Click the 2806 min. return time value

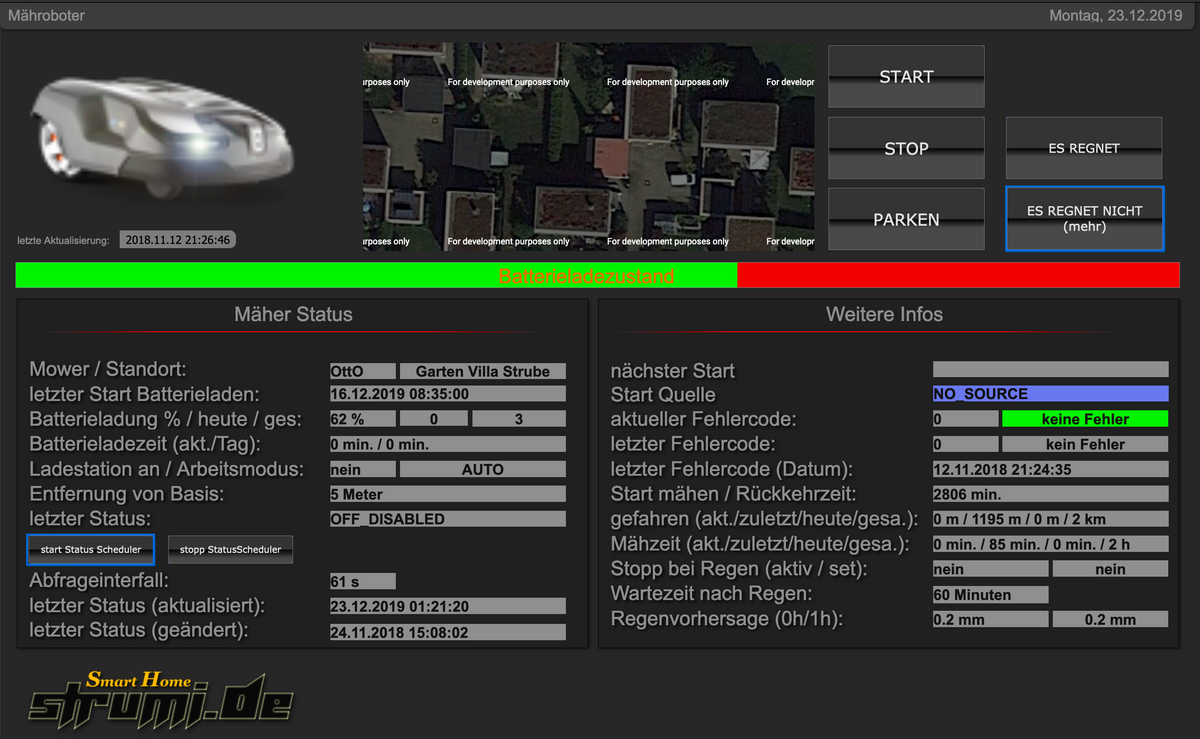(x=1050, y=494)
